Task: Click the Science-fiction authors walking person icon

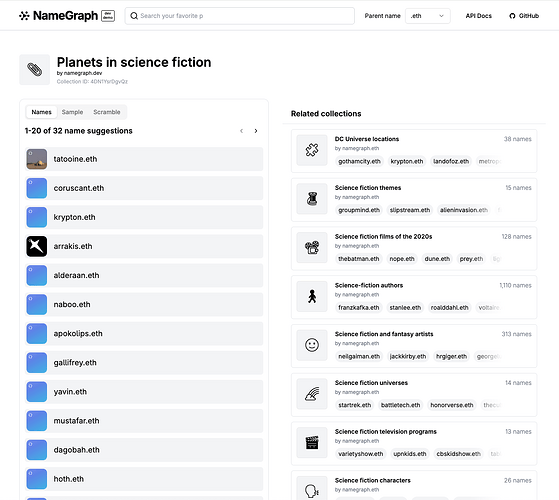Action: click(312, 297)
